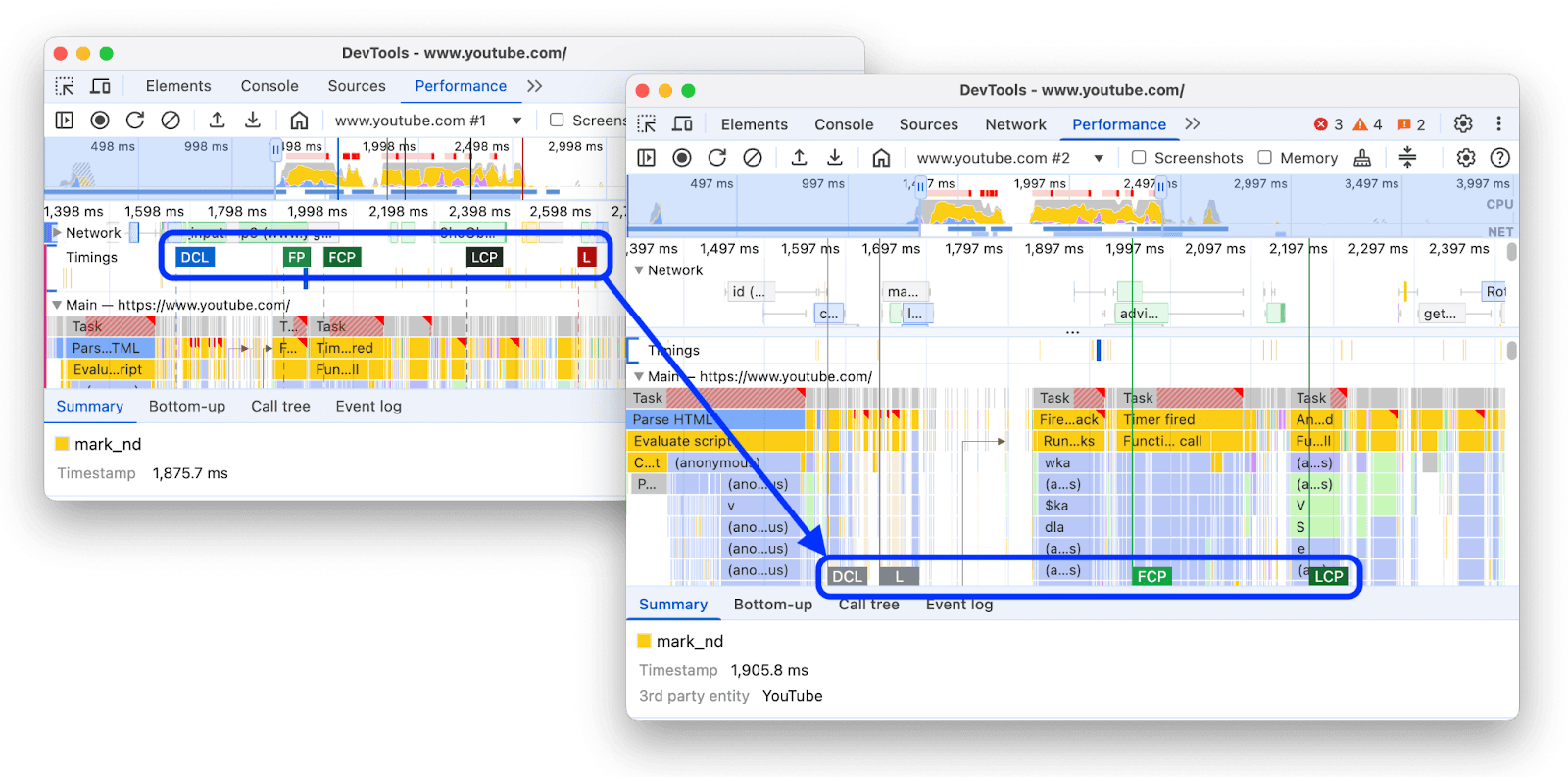
Task: Open the www.youtube.com #2 recording dropdown
Action: 1010,158
